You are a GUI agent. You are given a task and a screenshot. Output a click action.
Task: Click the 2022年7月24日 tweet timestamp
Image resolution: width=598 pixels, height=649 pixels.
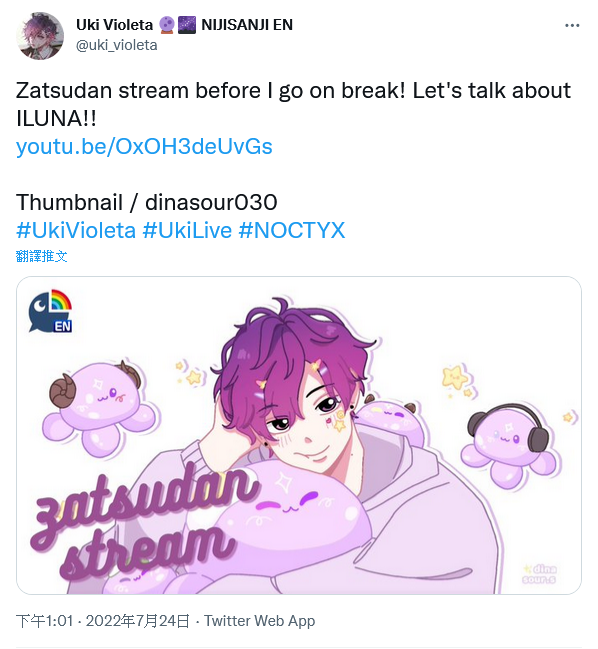click(138, 621)
